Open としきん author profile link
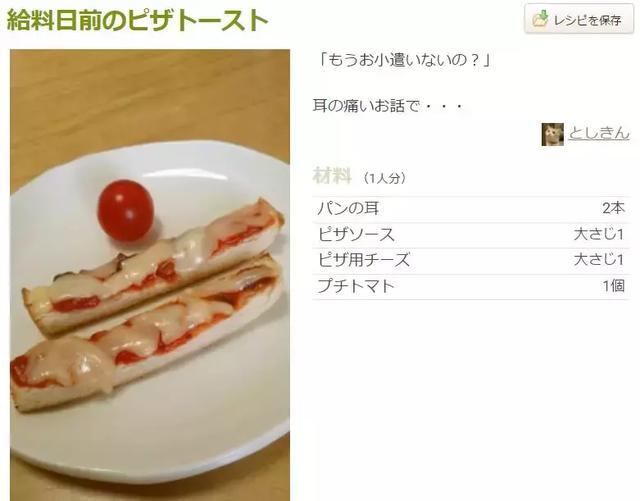The height and width of the screenshot is (501, 640). coord(599,134)
